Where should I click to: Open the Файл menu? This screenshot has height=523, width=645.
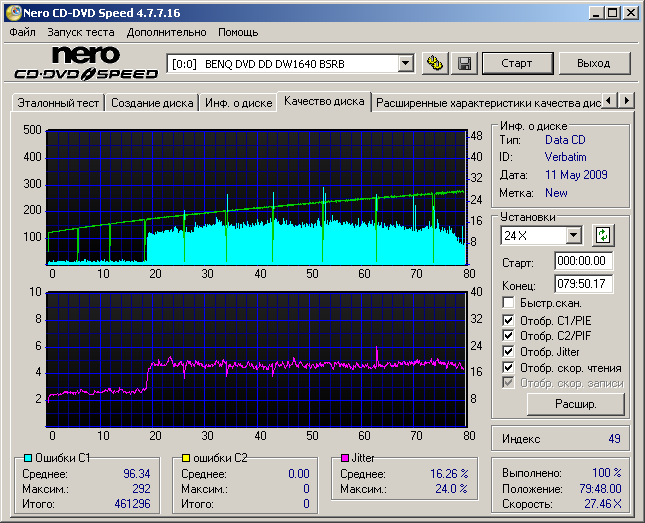tap(22, 32)
